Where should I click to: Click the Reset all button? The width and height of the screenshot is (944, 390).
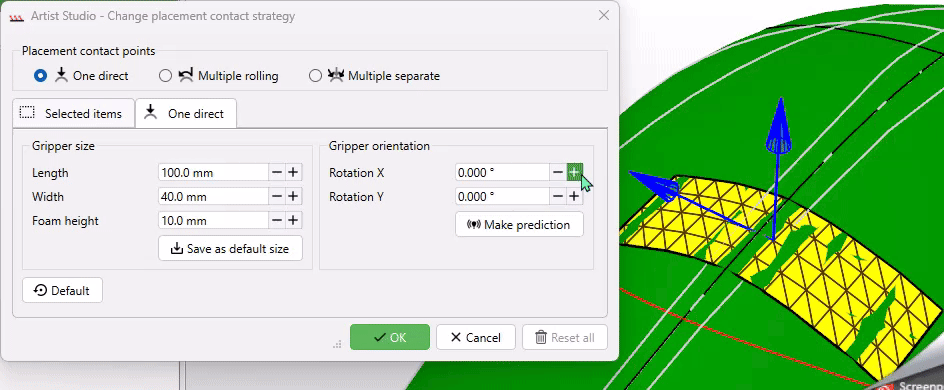point(565,338)
